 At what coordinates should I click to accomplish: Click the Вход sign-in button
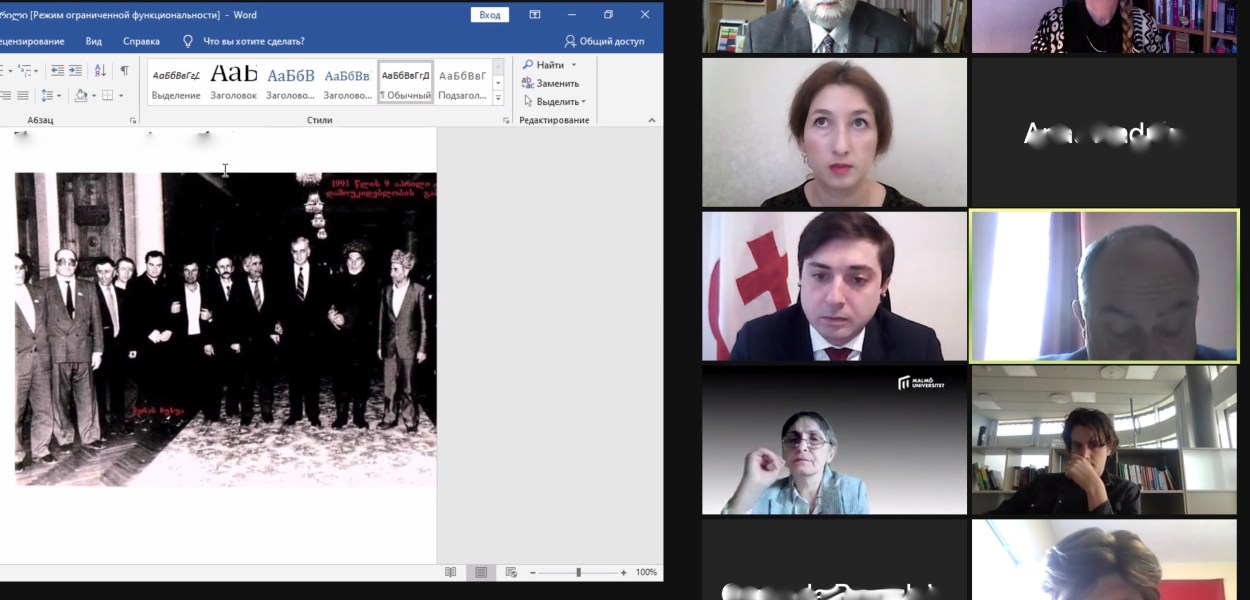click(x=489, y=15)
